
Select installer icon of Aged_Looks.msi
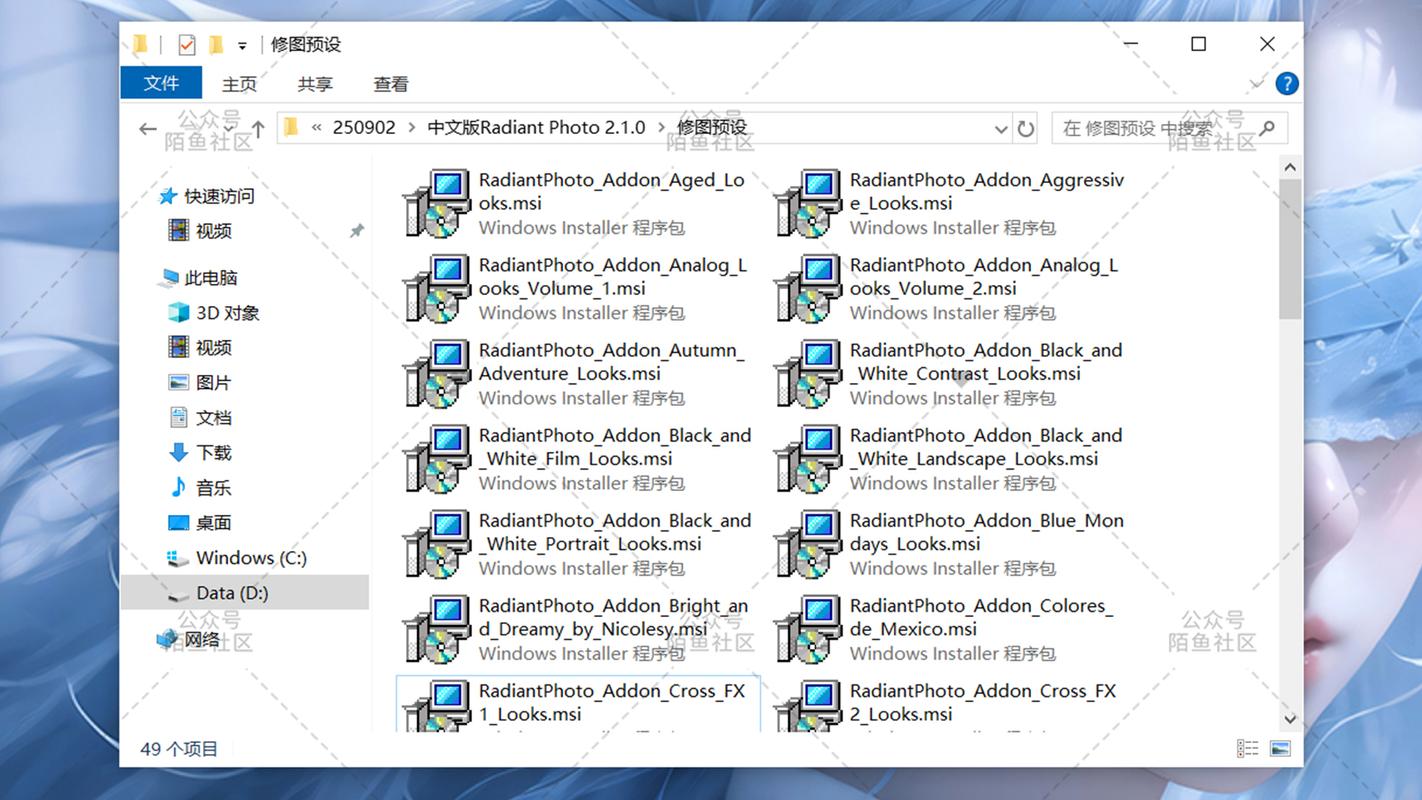tap(437, 203)
